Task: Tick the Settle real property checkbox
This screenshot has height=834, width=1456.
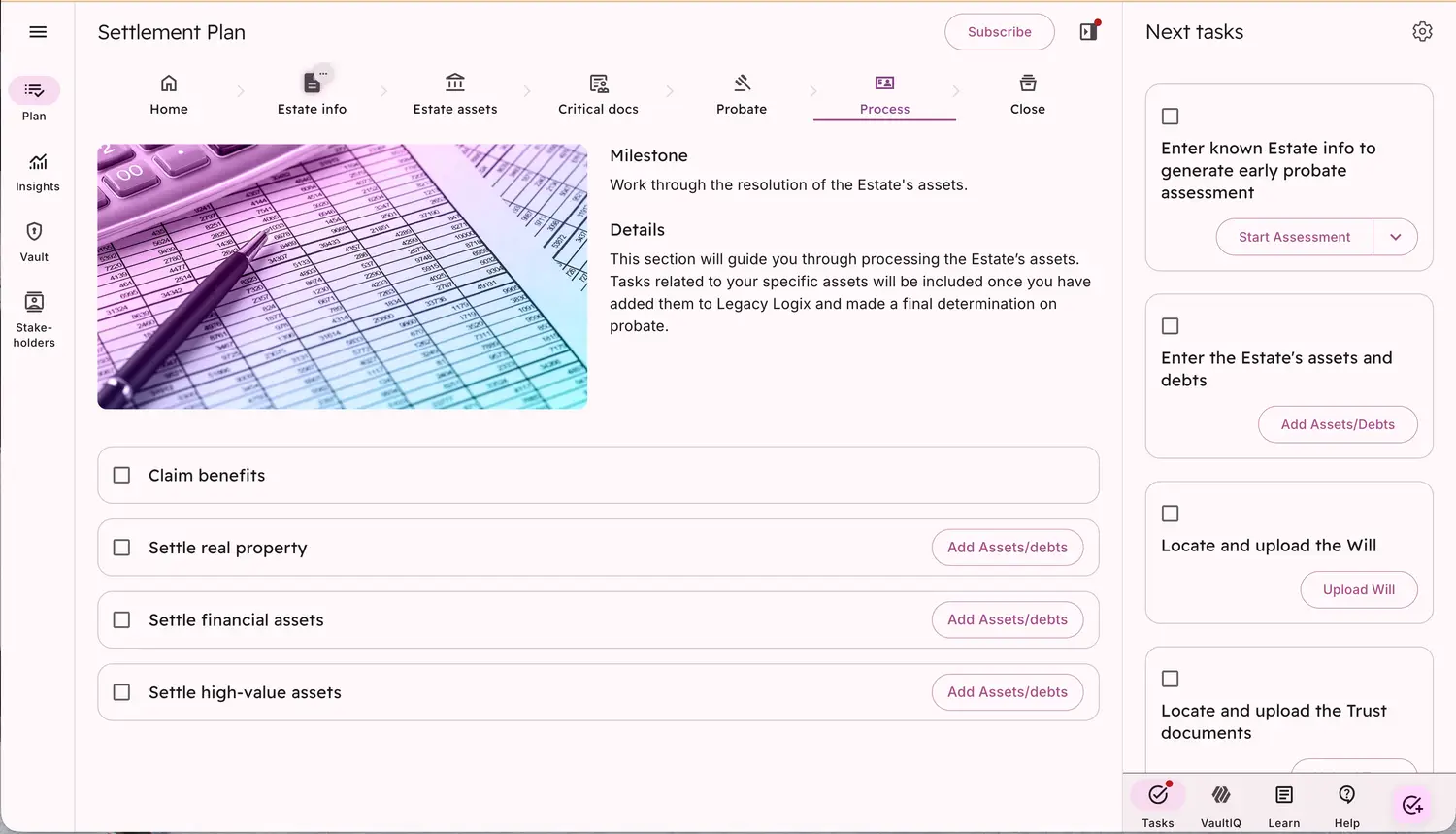Action: point(122,548)
